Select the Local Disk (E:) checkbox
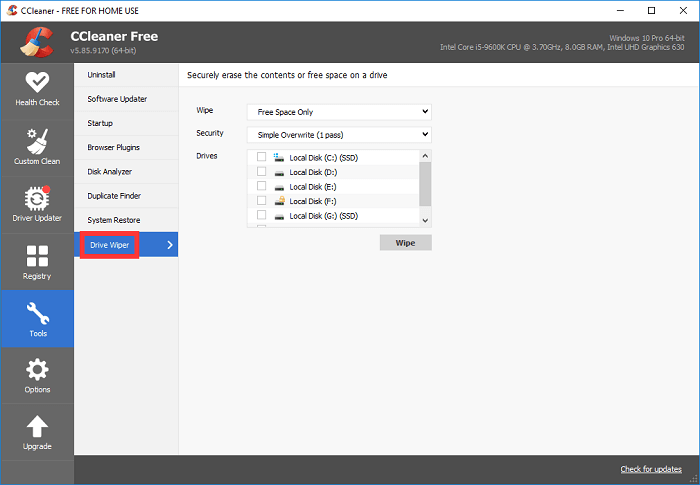The image size is (700, 485). point(262,186)
